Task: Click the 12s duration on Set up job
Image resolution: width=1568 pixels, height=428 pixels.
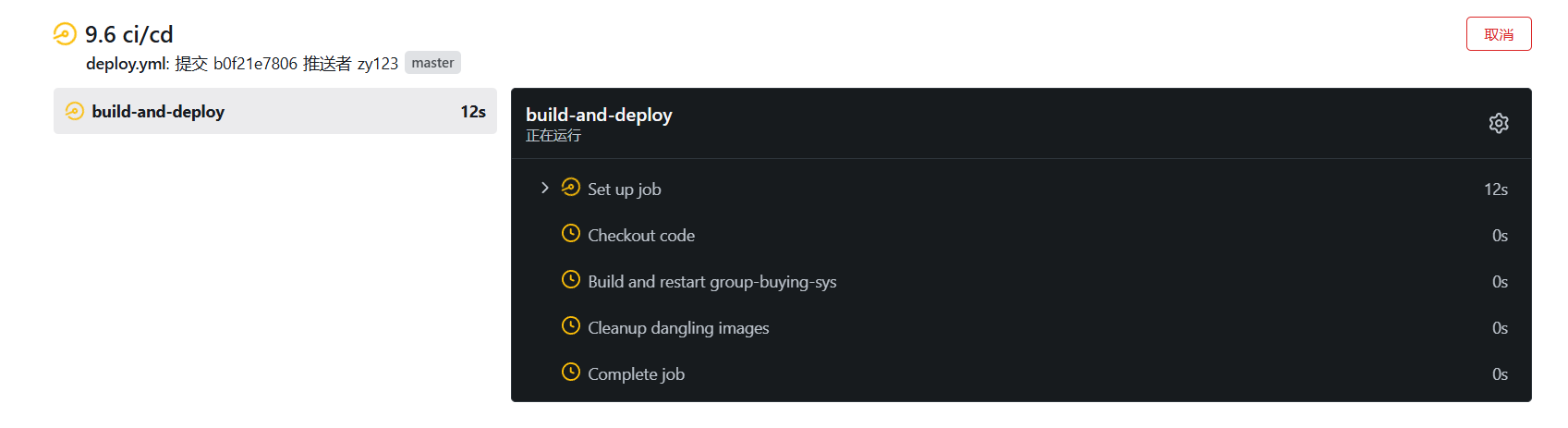Action: coord(1496,190)
